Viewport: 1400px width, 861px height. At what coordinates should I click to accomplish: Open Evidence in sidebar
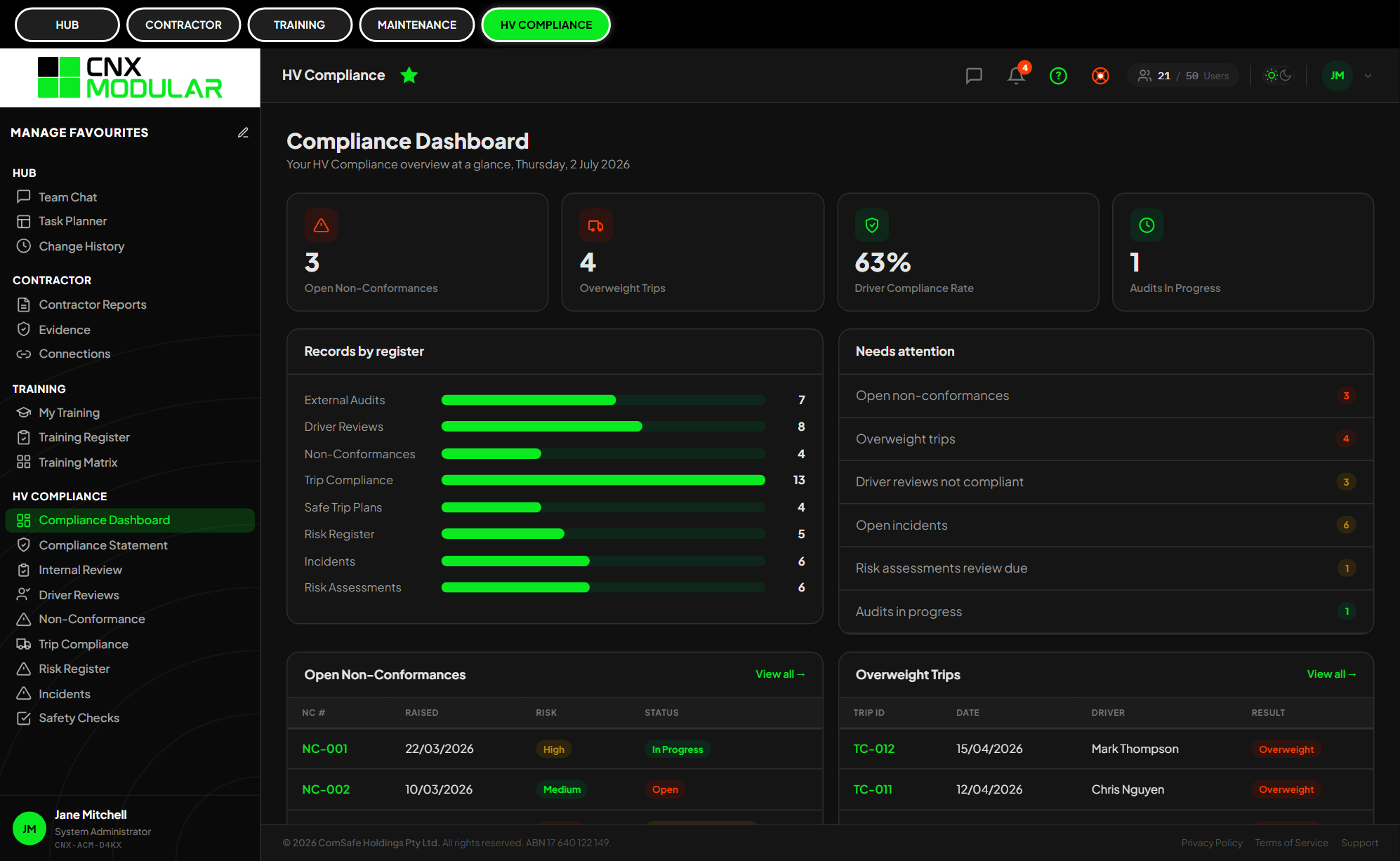pos(130,330)
